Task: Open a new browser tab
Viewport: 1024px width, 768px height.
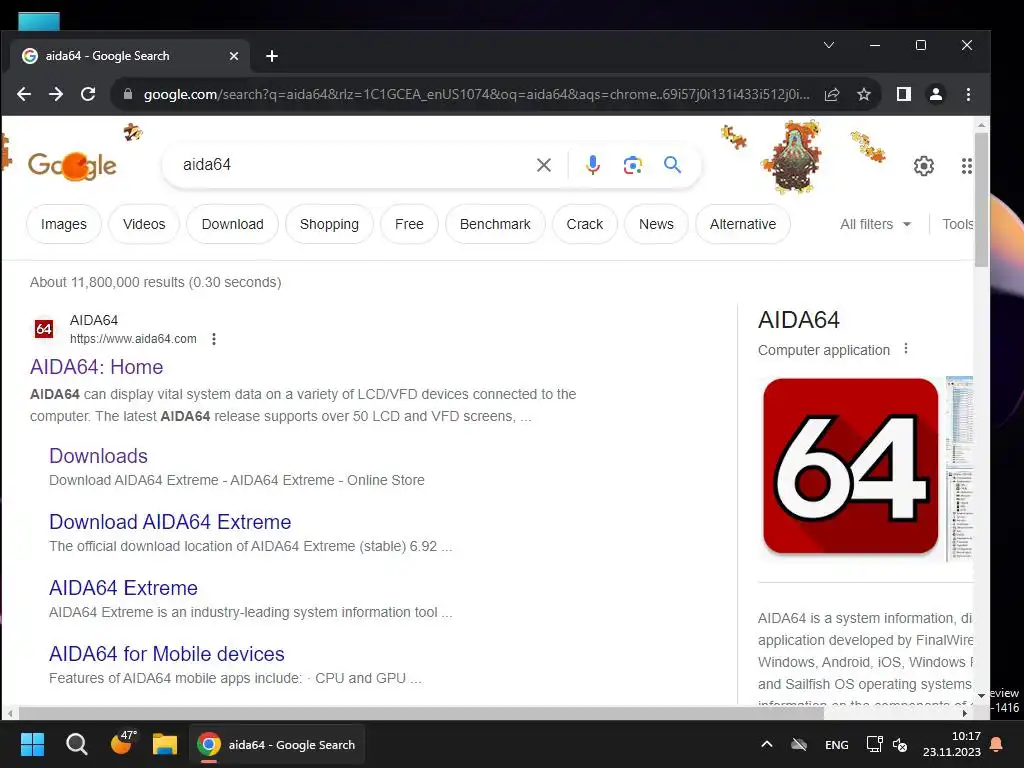Action: [272, 56]
